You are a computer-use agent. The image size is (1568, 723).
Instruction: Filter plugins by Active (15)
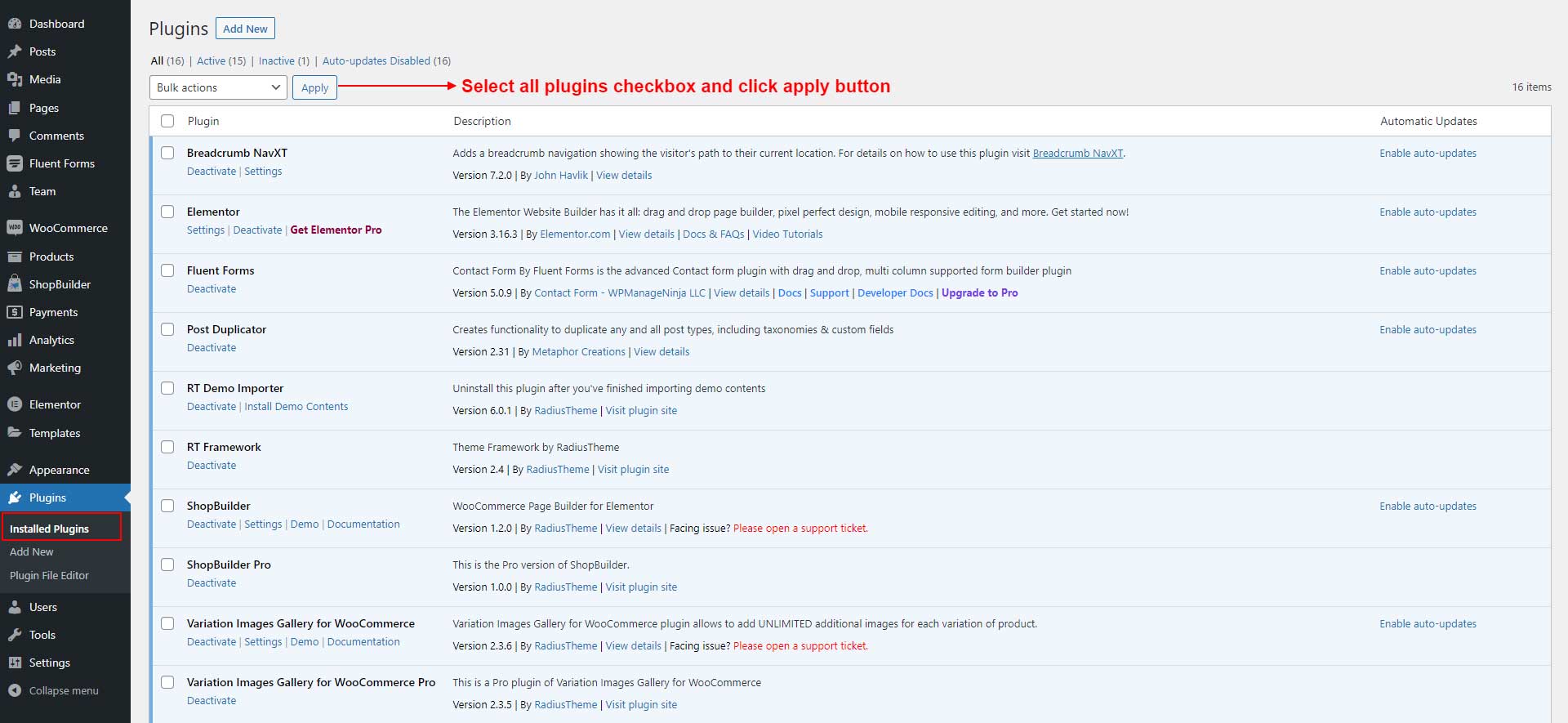tap(221, 60)
